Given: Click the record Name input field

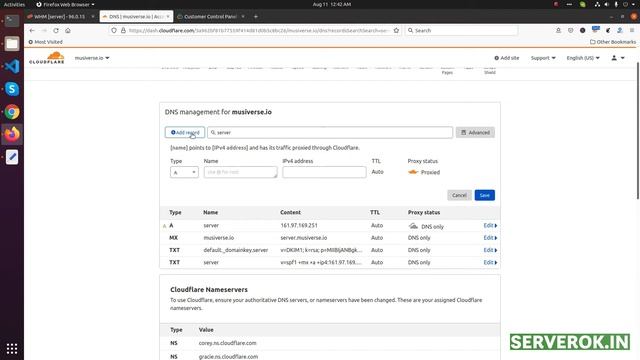Looking at the screenshot, I should (x=240, y=172).
